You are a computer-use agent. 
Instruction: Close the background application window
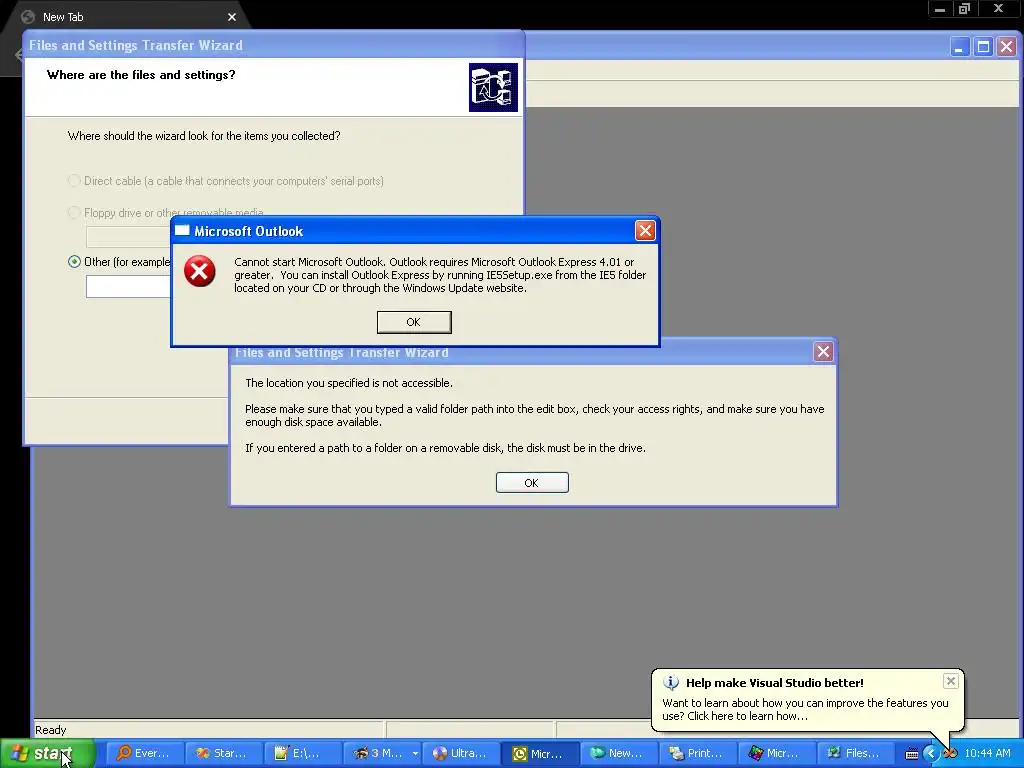(1006, 47)
